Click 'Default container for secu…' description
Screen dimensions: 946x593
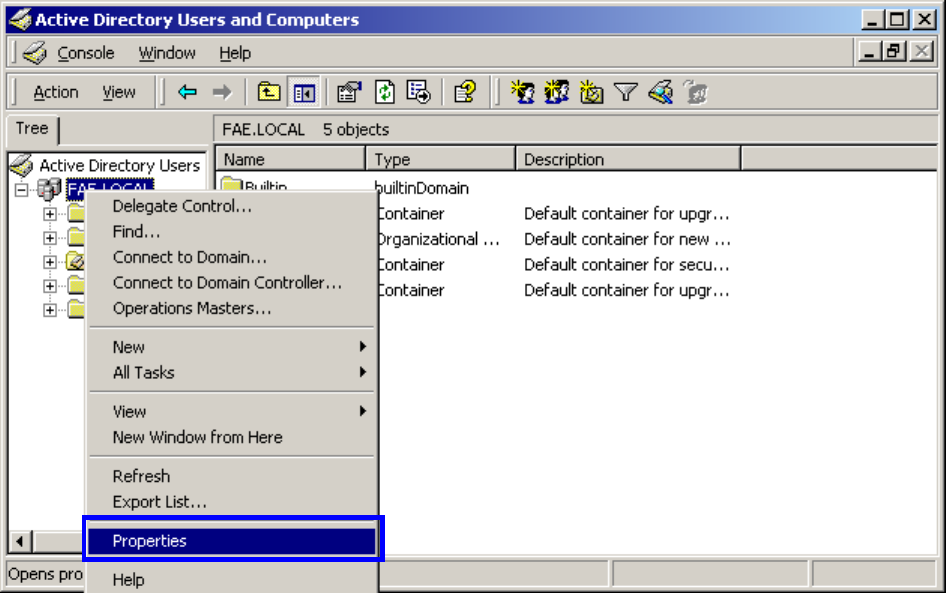pyautogui.click(x=627, y=265)
